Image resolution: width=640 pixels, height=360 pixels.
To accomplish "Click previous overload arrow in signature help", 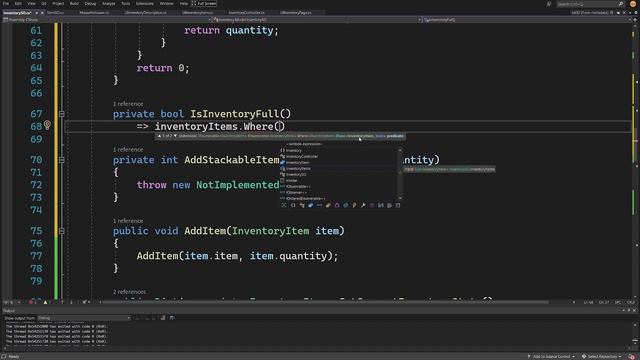I will point(159,136).
